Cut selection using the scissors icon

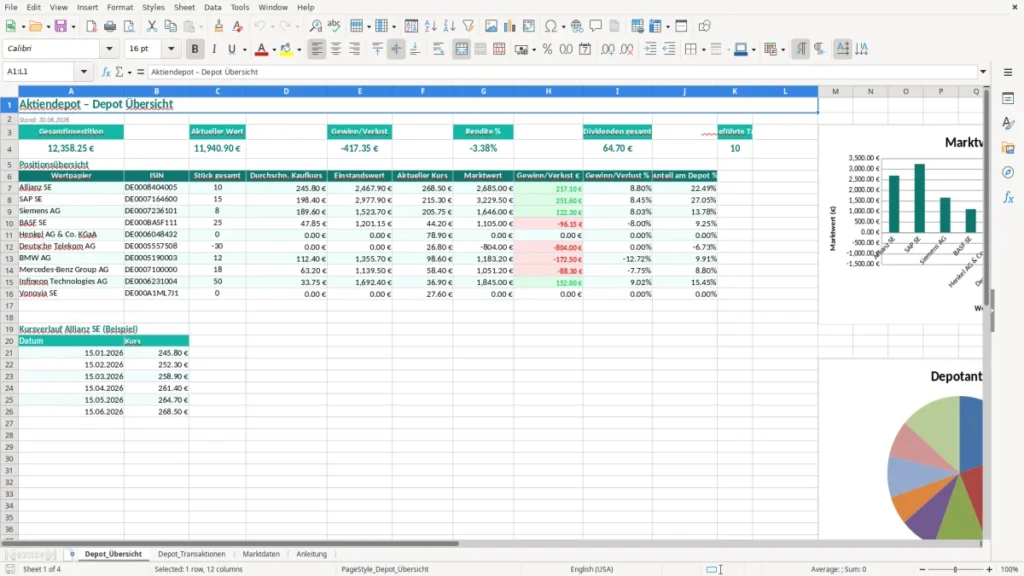pyautogui.click(x=152, y=26)
